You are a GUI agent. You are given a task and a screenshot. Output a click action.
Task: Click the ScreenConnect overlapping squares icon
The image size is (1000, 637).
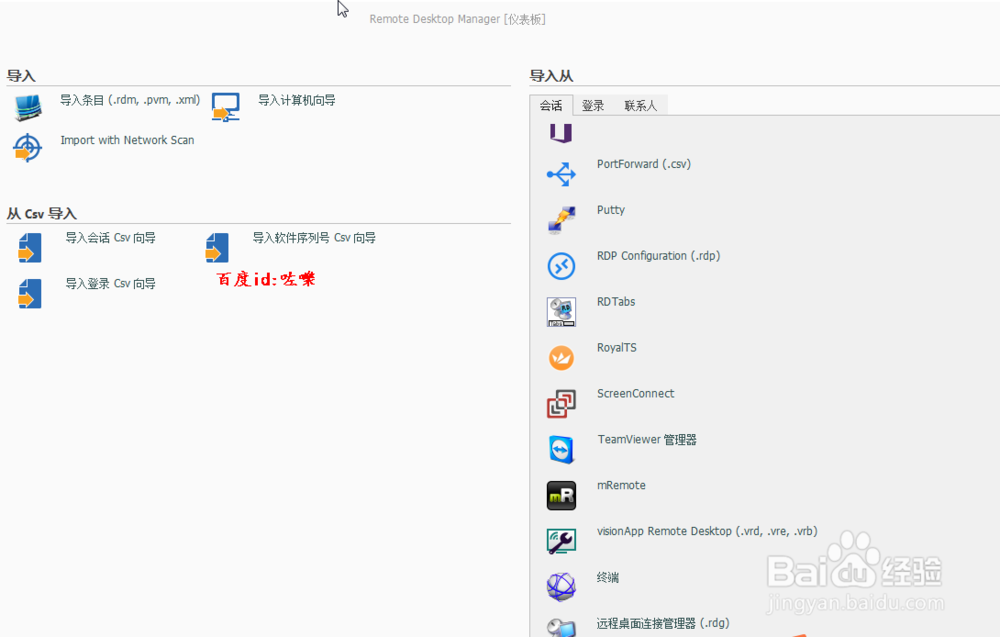[561, 404]
